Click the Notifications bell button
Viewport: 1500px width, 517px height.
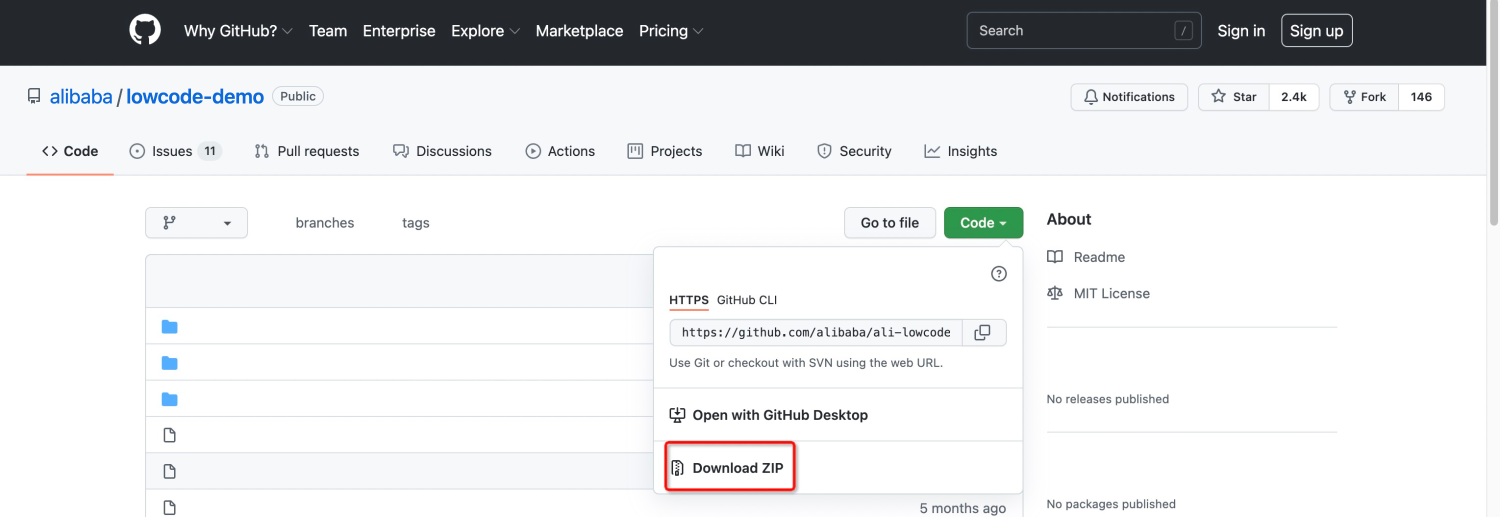pos(1129,97)
